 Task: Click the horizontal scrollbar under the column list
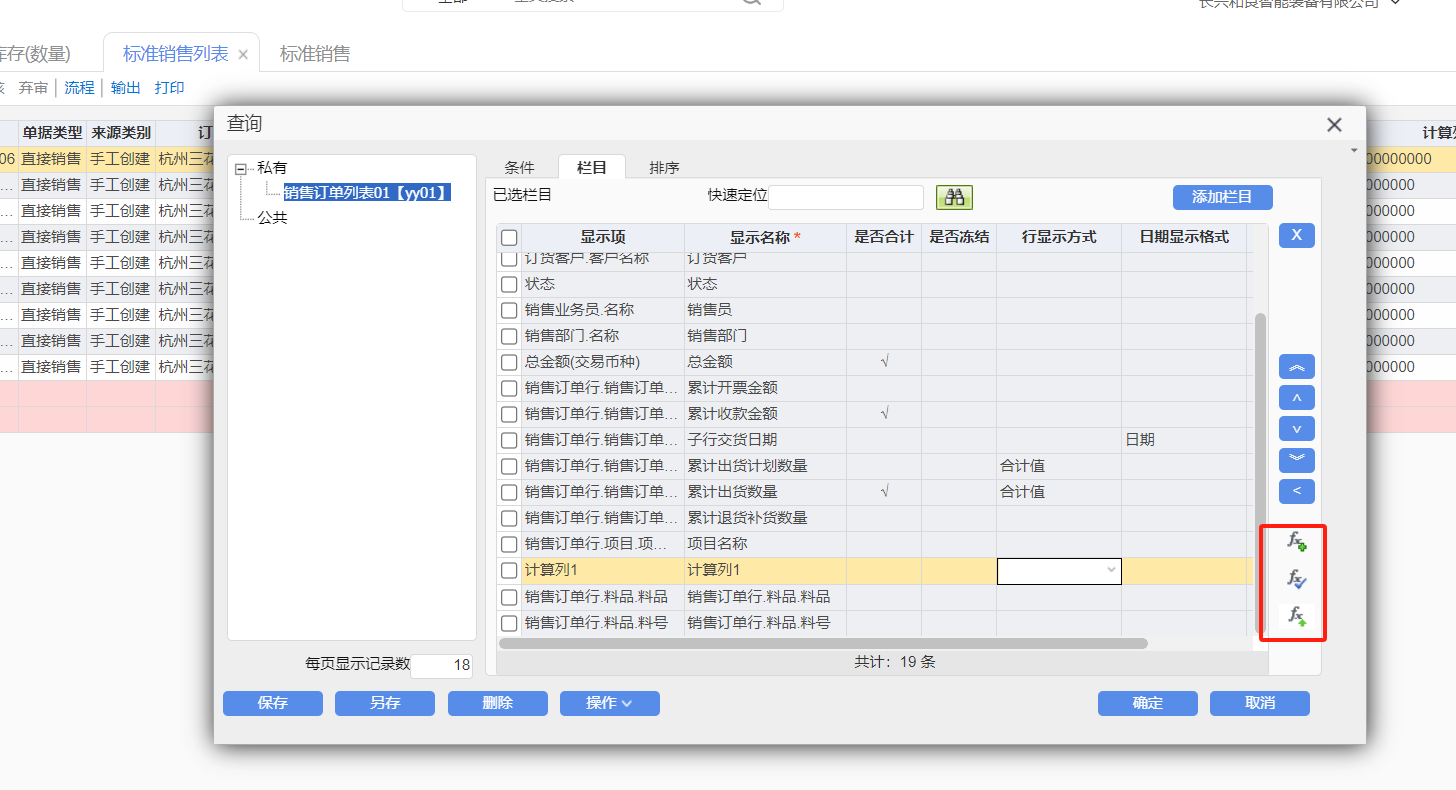[x=823, y=643]
